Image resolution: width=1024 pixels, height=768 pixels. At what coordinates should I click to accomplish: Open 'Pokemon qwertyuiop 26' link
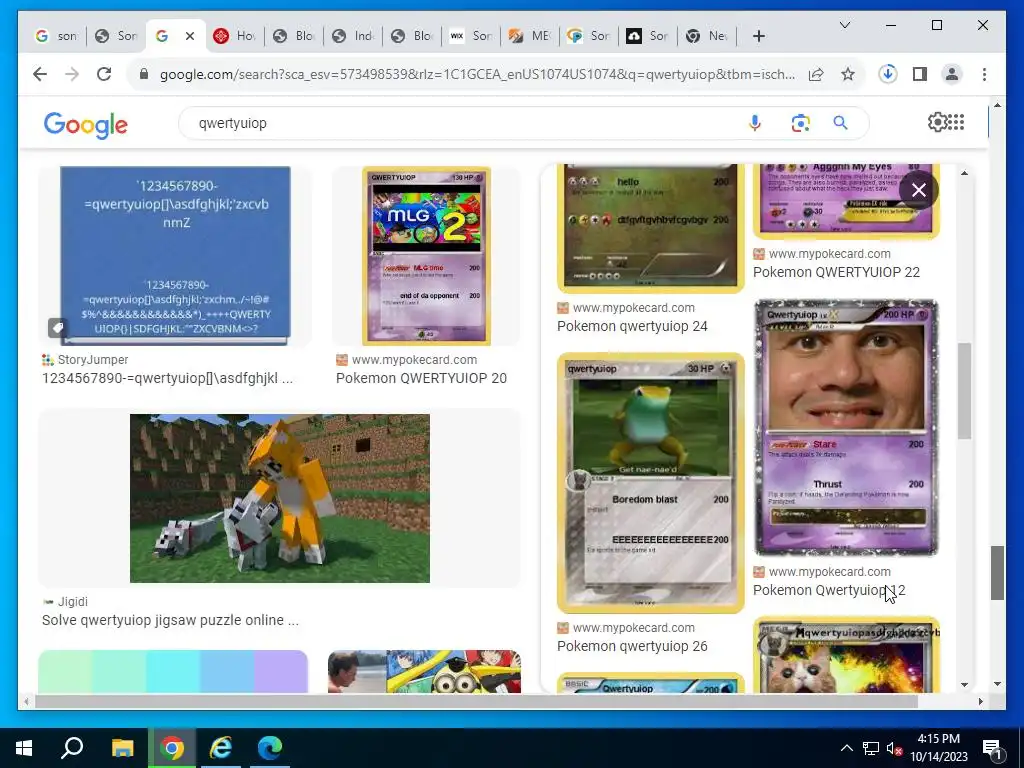click(632, 646)
